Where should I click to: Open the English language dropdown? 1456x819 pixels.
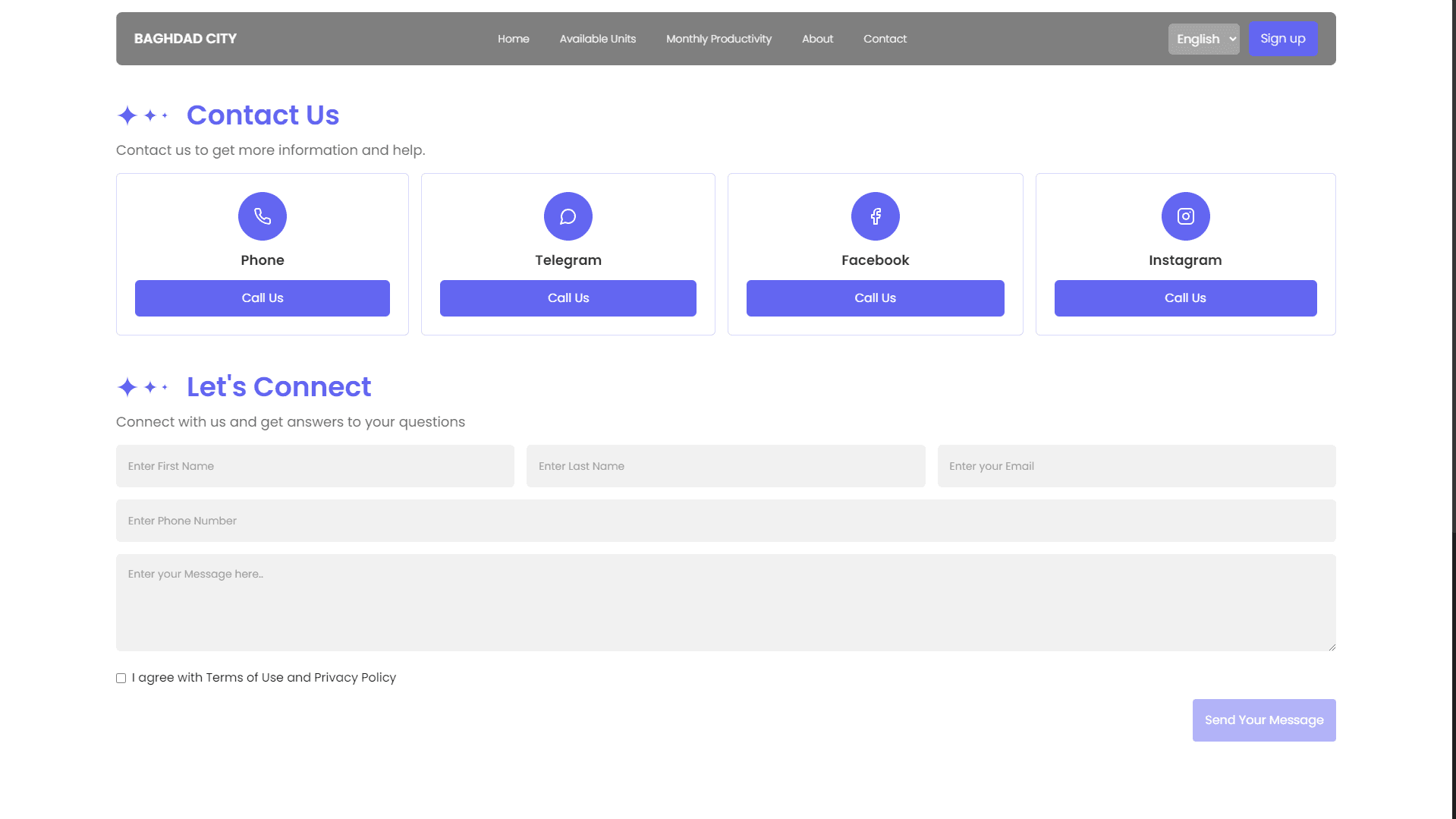tap(1204, 39)
